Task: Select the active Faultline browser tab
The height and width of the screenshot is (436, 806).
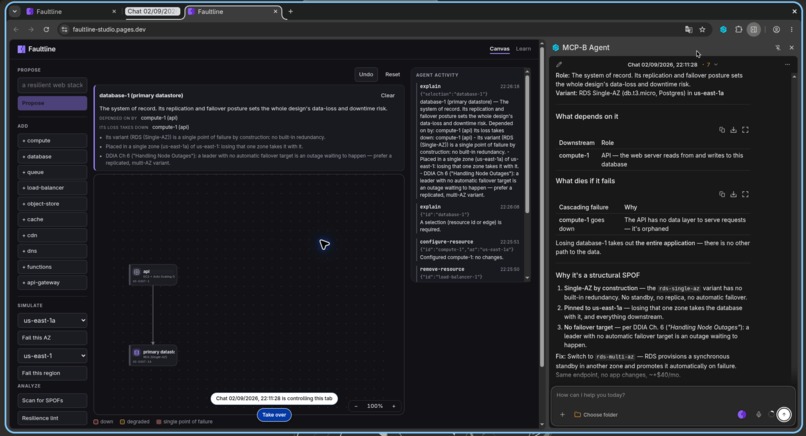Action: pos(232,11)
